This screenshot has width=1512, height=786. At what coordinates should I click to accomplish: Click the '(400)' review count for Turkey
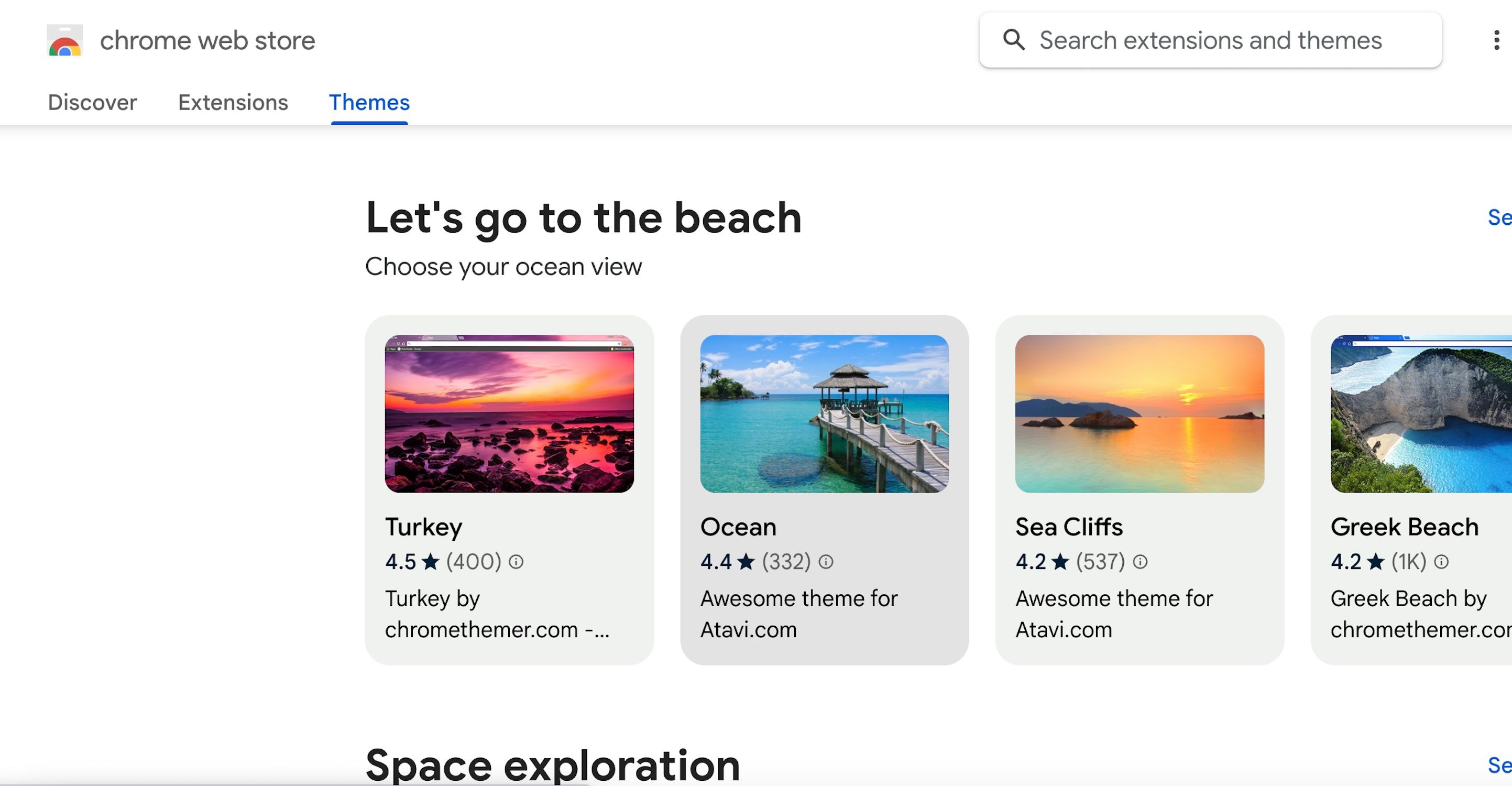[x=474, y=562]
